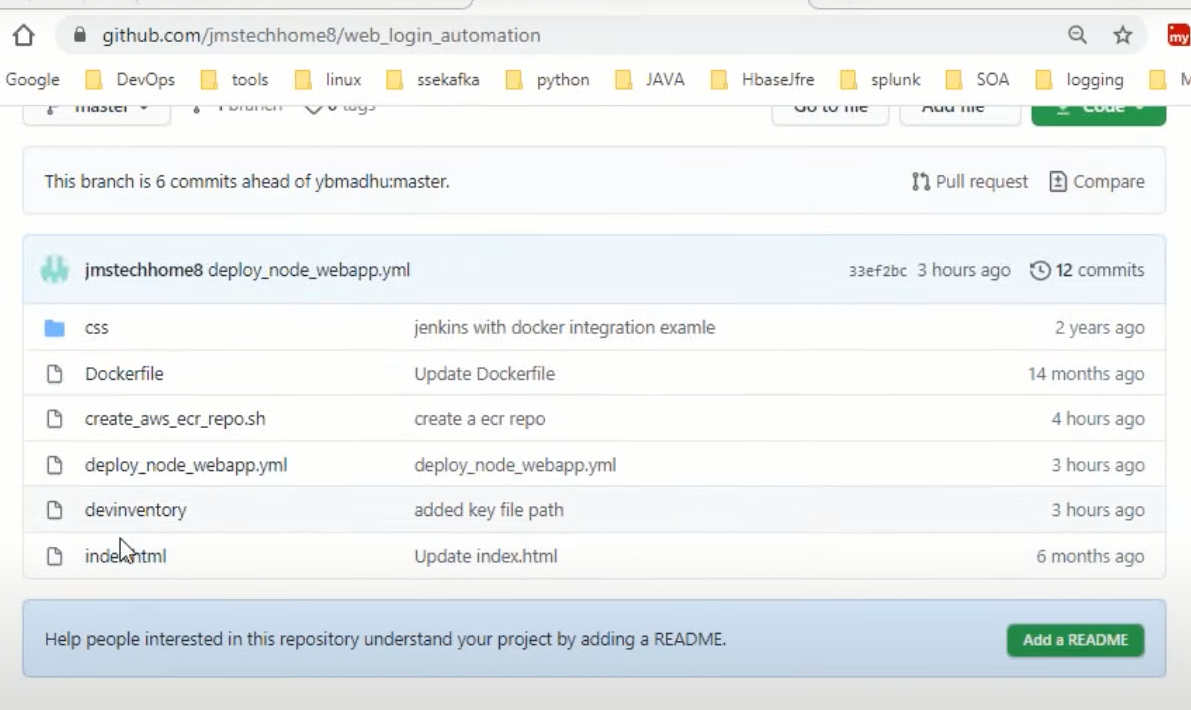The image size is (1191, 710).
Task: Open the linux bookmark folder
Action: pyautogui.click(x=328, y=80)
